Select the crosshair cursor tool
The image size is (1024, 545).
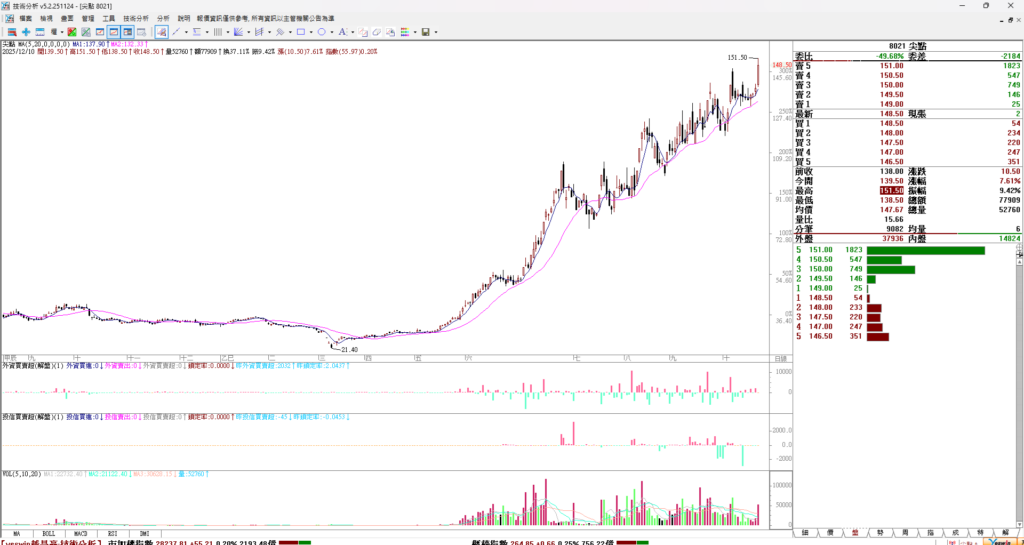point(26,32)
